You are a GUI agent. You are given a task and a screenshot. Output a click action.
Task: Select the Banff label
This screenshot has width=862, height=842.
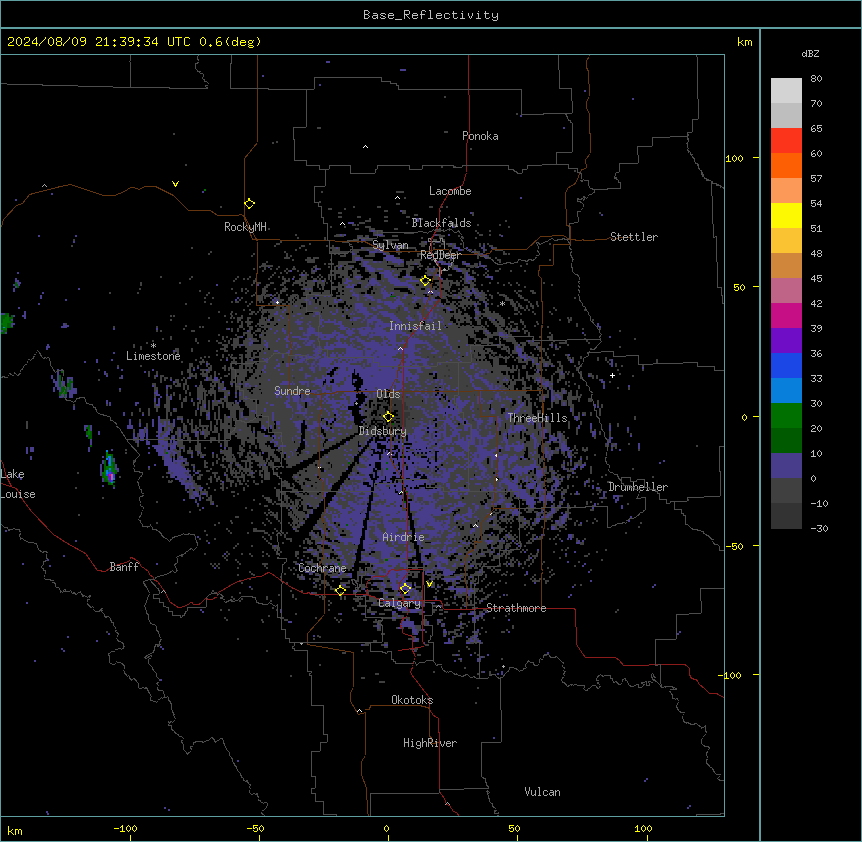tap(124, 567)
